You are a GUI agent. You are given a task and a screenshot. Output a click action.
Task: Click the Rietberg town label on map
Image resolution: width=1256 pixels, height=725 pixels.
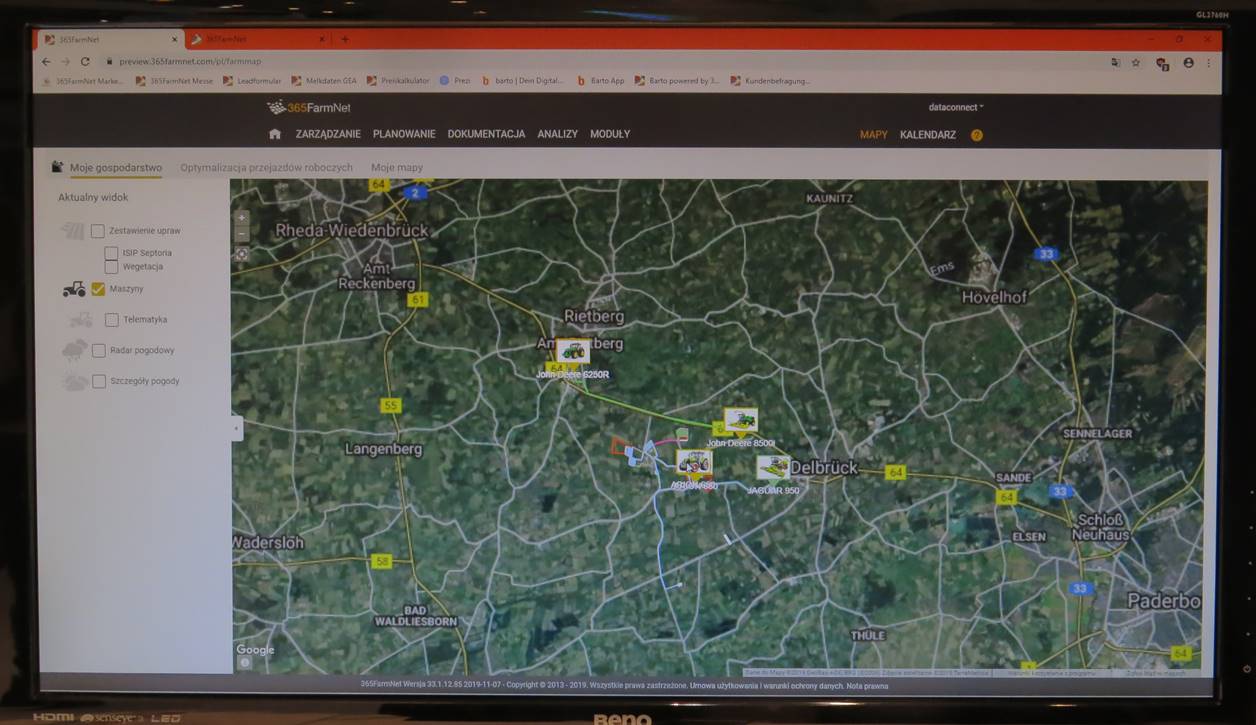point(594,316)
